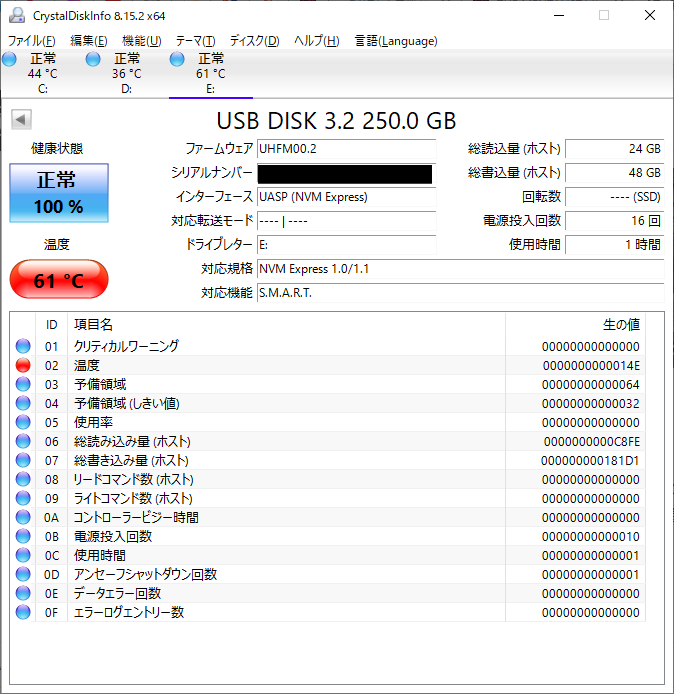Click the power-on count value 16 回
Screen dimensions: 674x694
(615, 220)
